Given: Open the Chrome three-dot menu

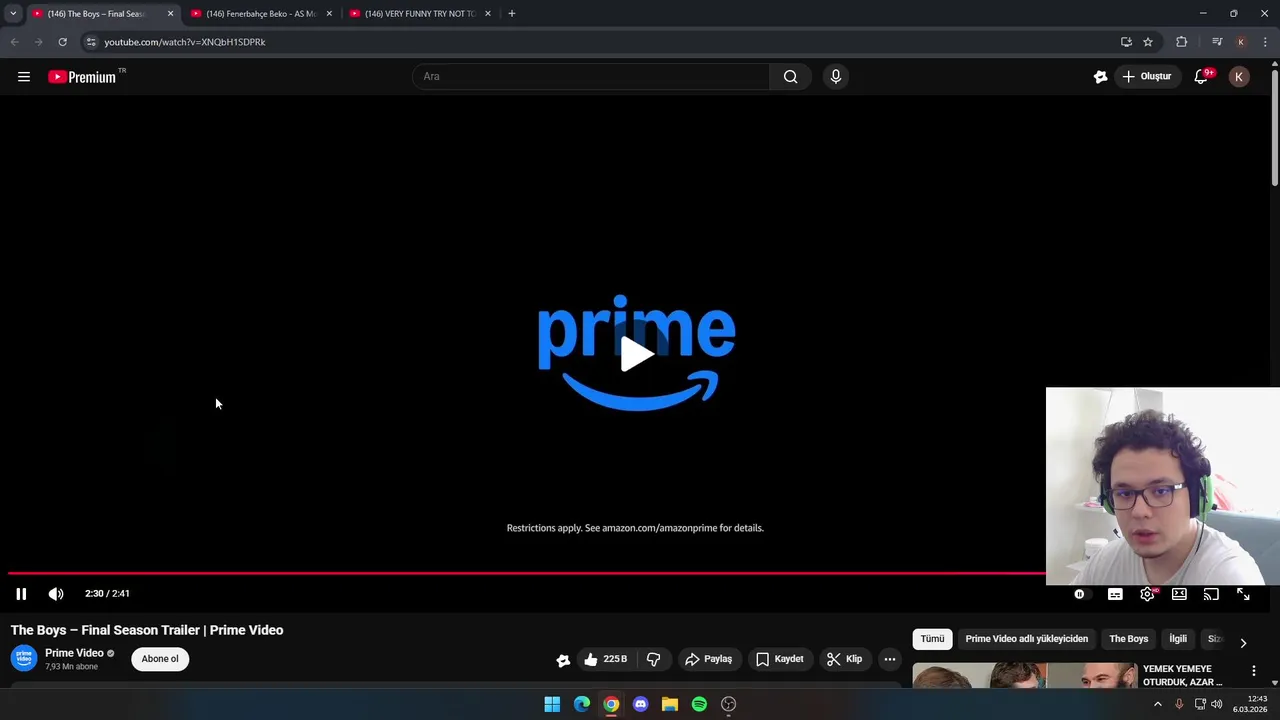Looking at the screenshot, I should pos(1265,42).
